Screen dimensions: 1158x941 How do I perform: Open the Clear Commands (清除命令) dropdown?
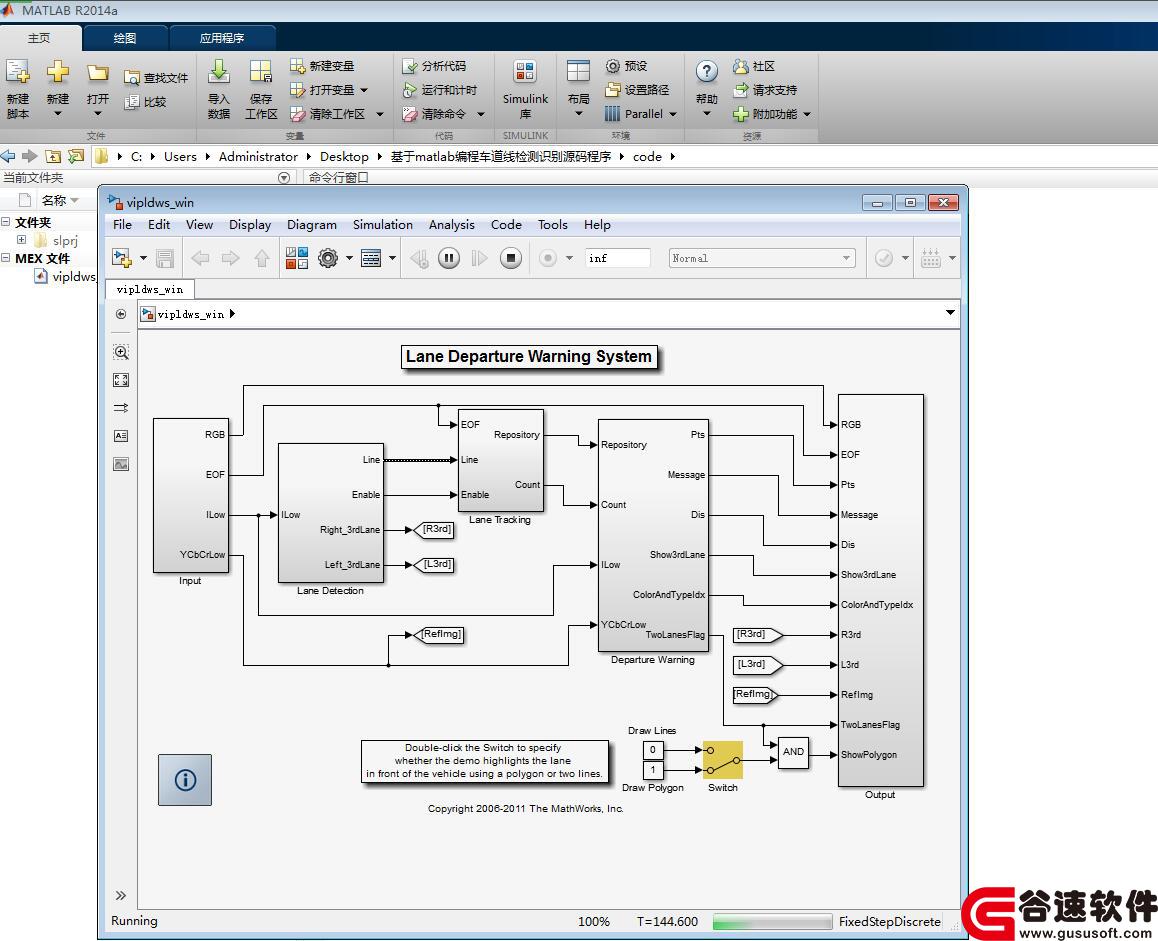click(481, 114)
